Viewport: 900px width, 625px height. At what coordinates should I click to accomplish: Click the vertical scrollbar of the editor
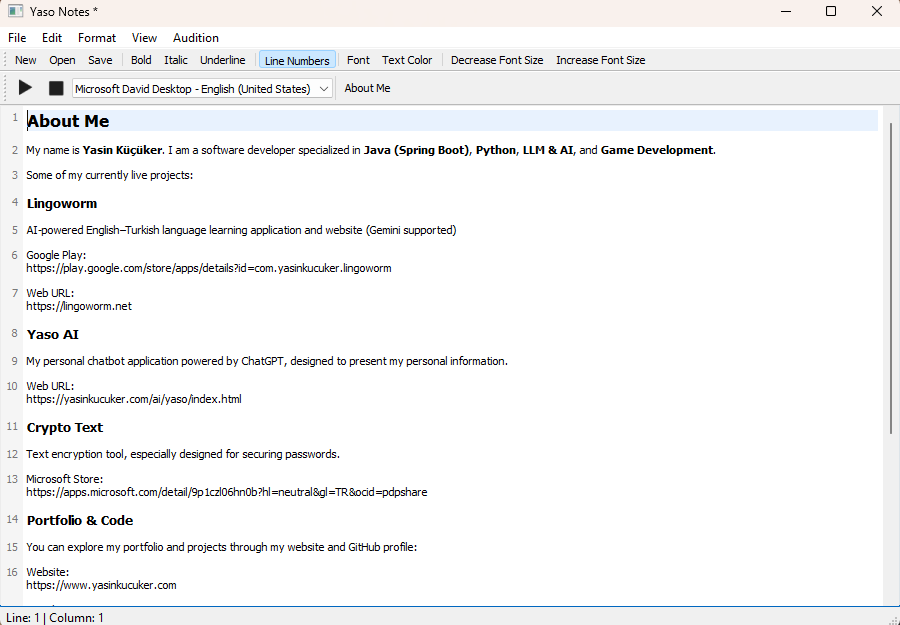pyautogui.click(x=890, y=280)
